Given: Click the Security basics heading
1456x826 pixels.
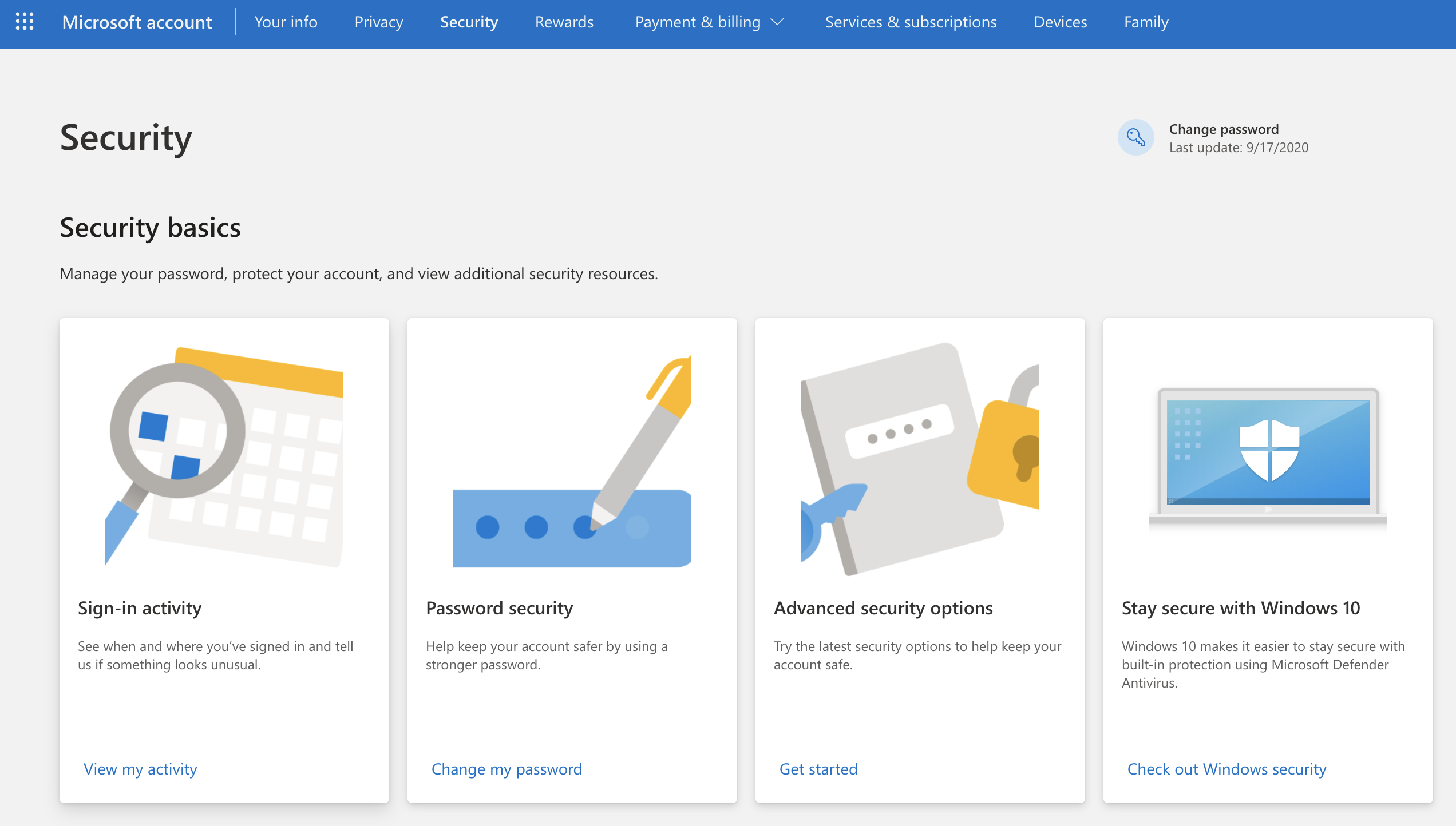Looking at the screenshot, I should [x=150, y=228].
